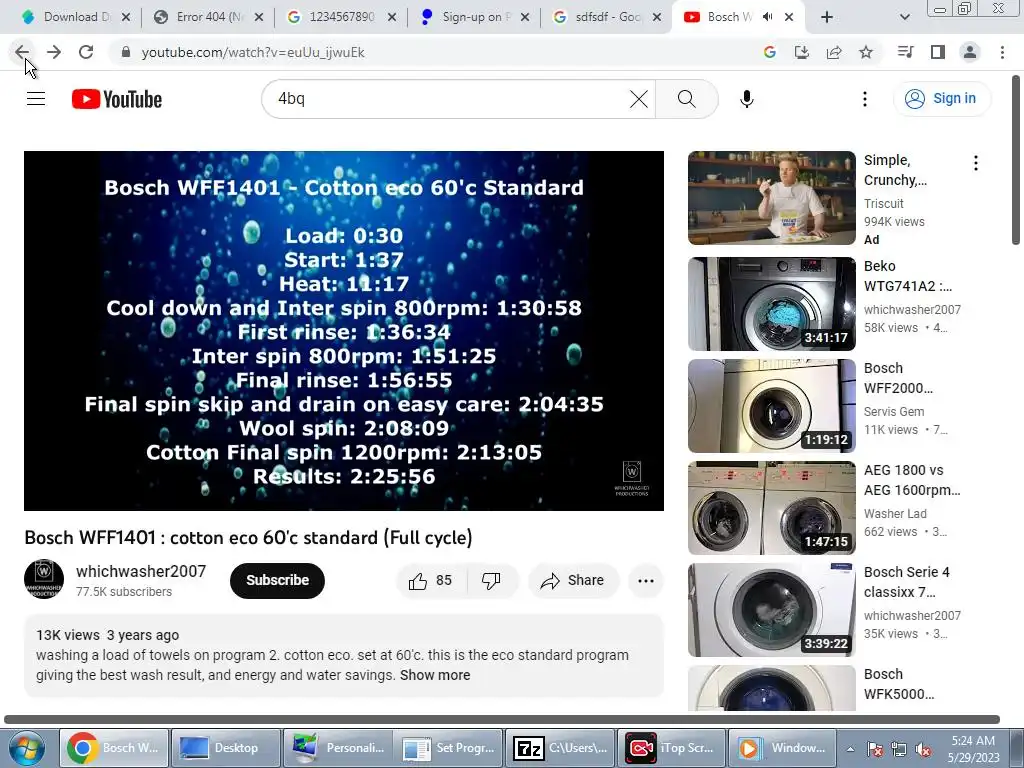
Task: Show hidden system tray icons
Action: [850, 749]
